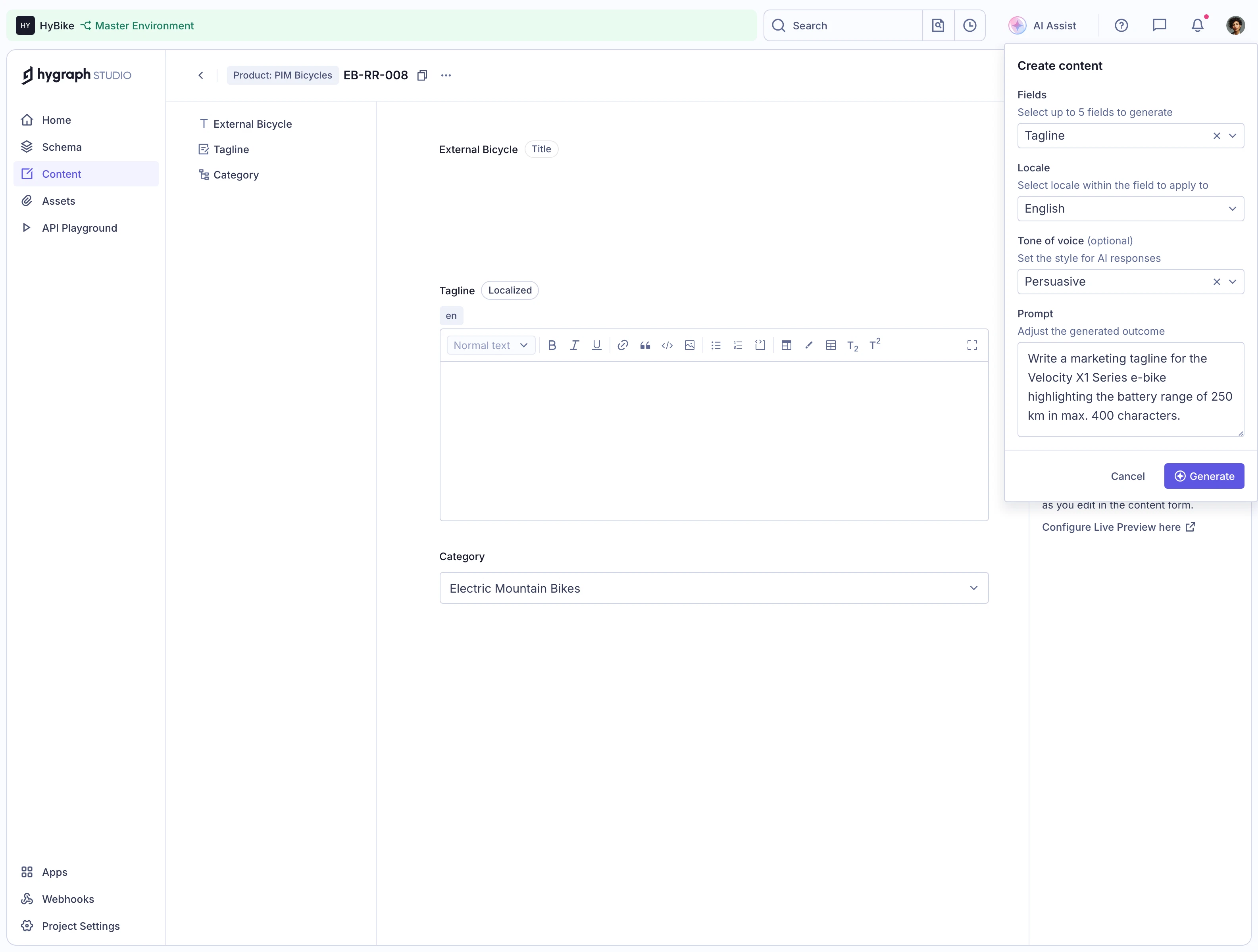1258x952 pixels.
Task: Insert a table in the editor
Action: click(831, 345)
